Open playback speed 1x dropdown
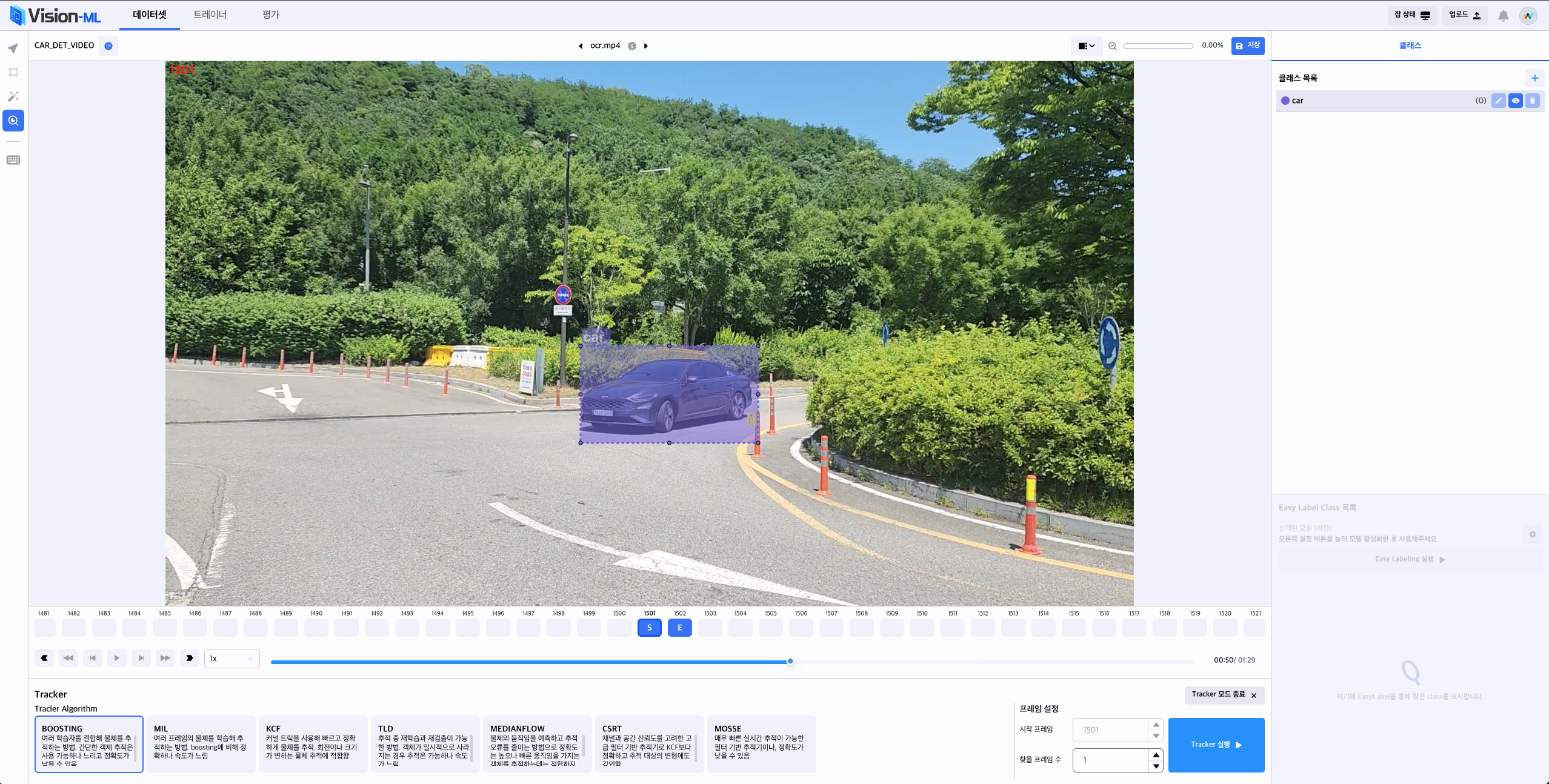The image size is (1549, 784). [232, 659]
